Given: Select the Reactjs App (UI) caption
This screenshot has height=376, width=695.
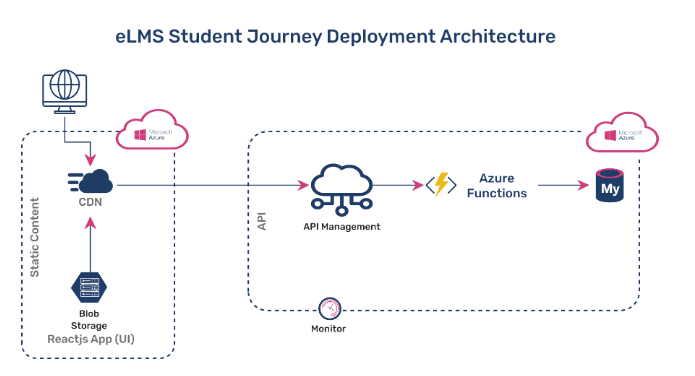Looking at the screenshot, I should (91, 339).
